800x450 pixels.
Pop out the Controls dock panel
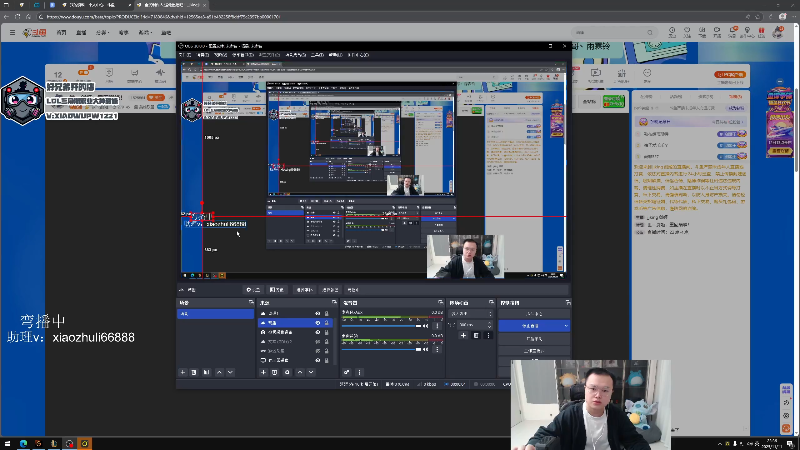click(568, 303)
